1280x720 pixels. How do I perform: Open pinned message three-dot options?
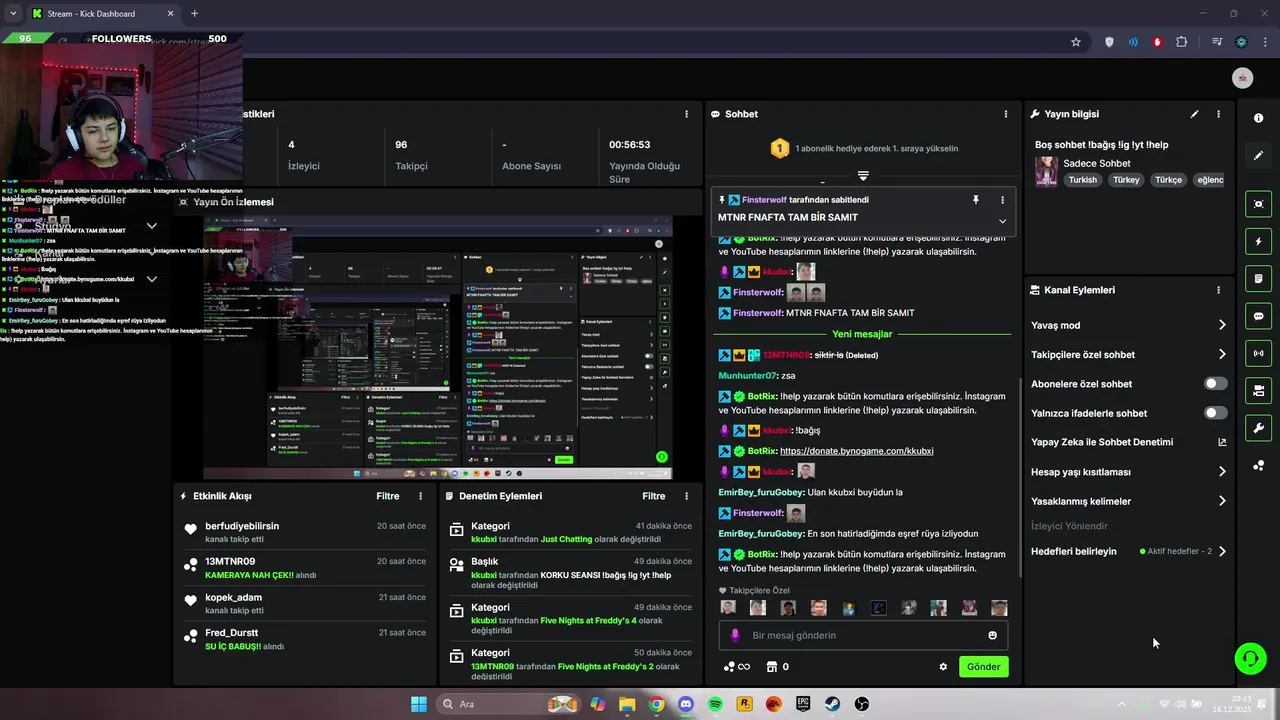[1002, 200]
